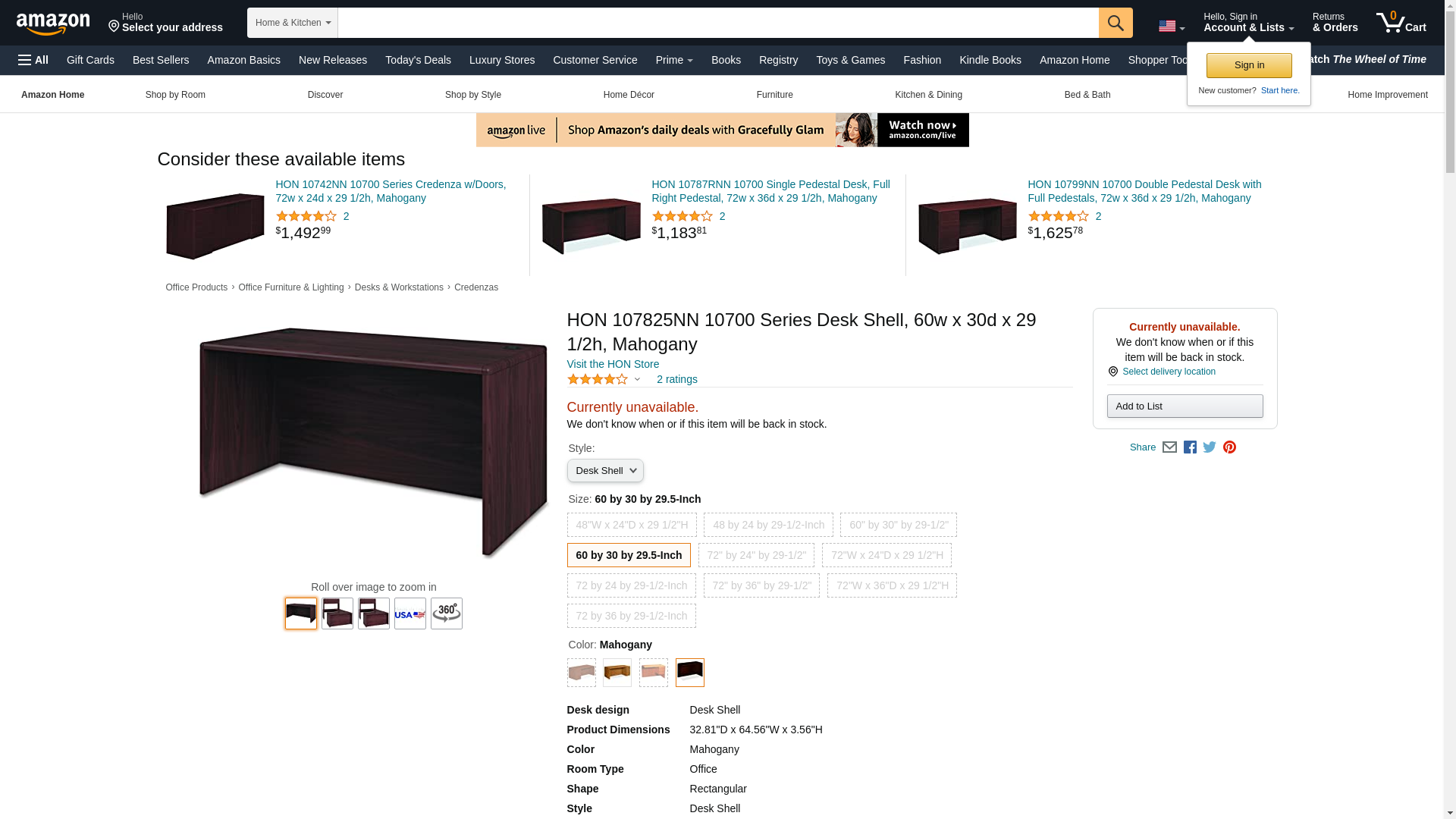Click the yellow Sign in button
The width and height of the screenshot is (1456, 819).
pyautogui.click(x=1249, y=65)
